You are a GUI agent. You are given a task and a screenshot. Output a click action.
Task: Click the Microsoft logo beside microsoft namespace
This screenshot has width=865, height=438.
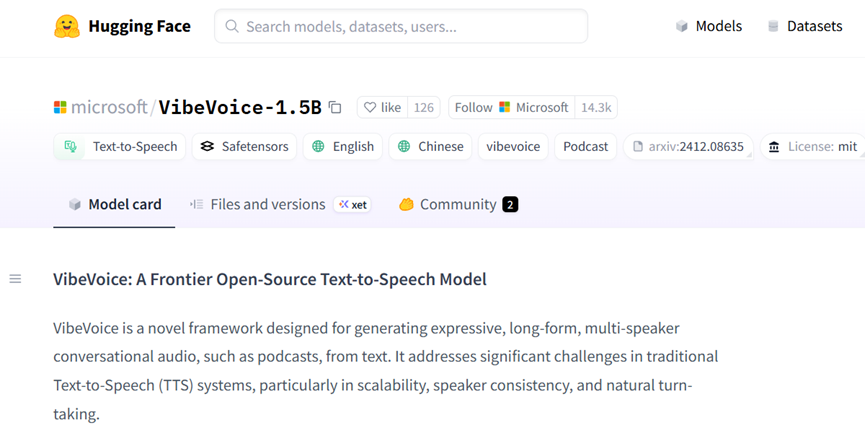click(x=60, y=107)
